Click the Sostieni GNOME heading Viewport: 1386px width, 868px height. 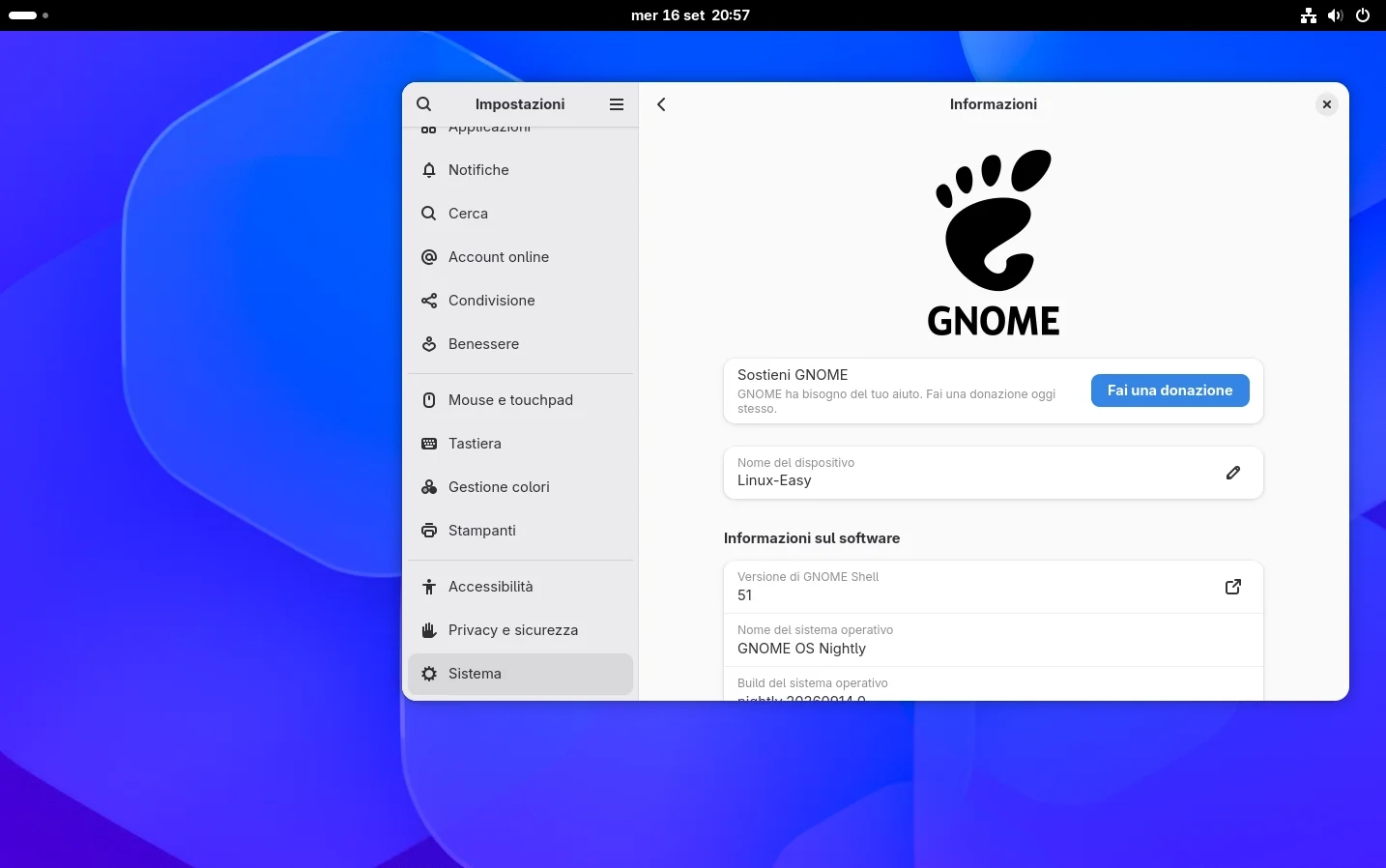click(793, 375)
